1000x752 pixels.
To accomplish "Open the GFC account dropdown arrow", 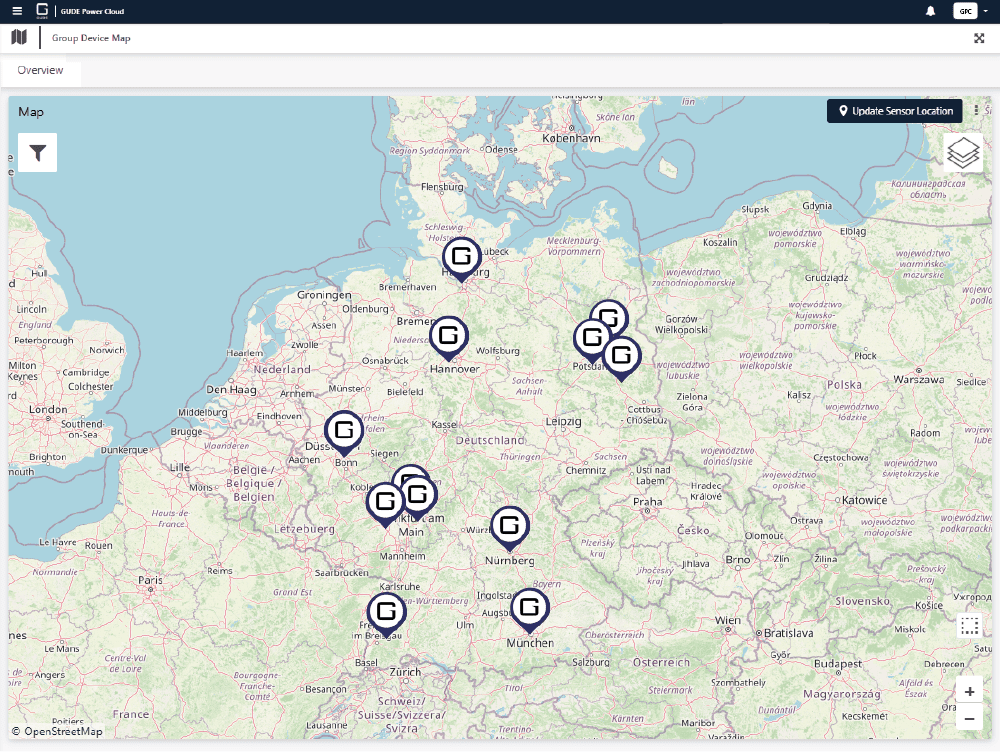I will pos(988,11).
